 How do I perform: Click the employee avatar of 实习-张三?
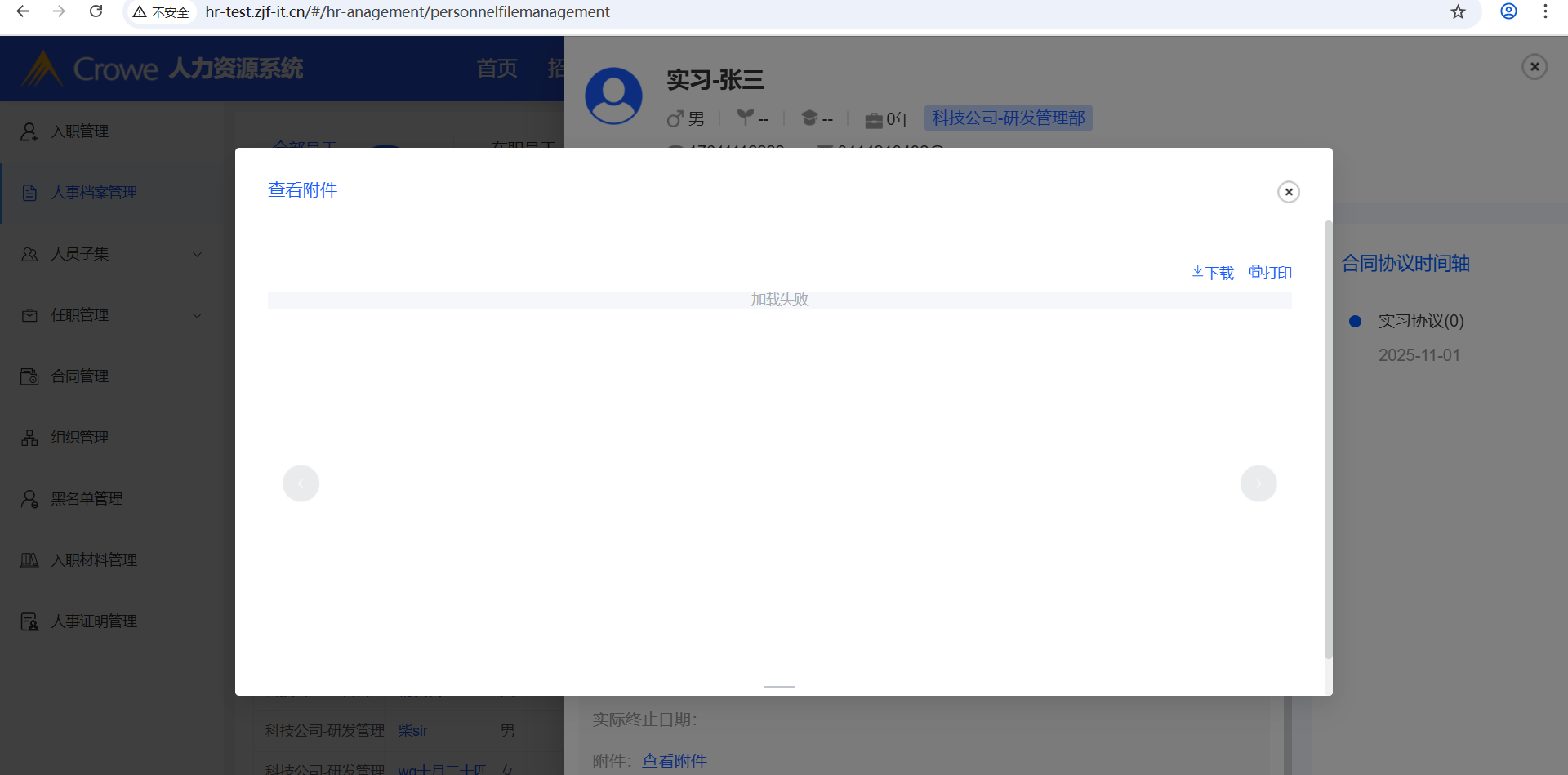click(x=614, y=96)
